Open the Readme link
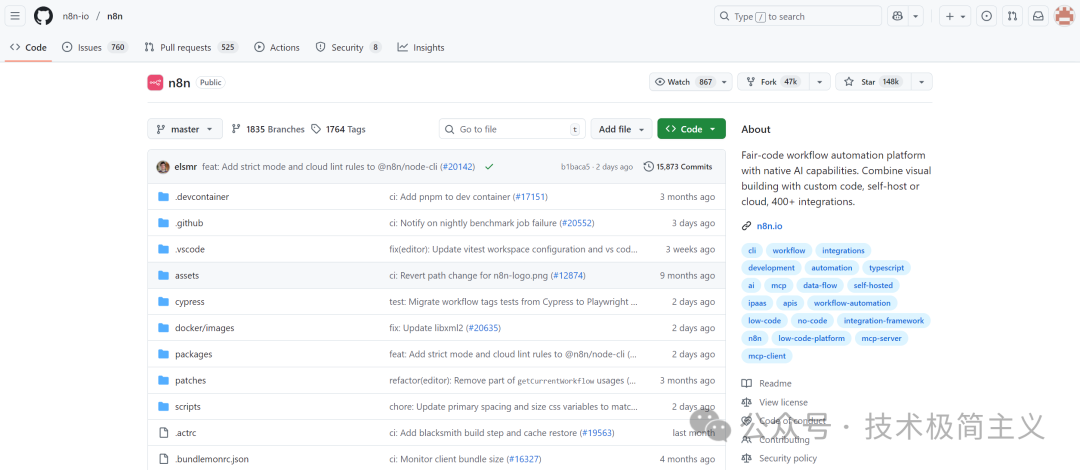This screenshot has width=1080, height=470. 775,383
